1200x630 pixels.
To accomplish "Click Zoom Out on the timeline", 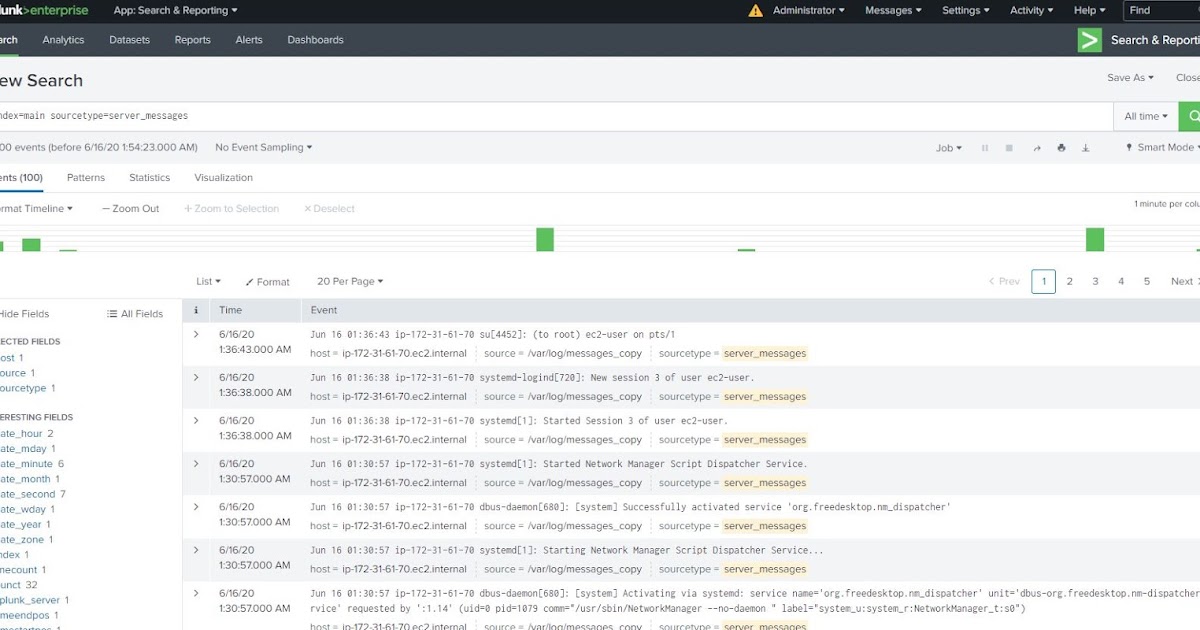I will click(130, 208).
